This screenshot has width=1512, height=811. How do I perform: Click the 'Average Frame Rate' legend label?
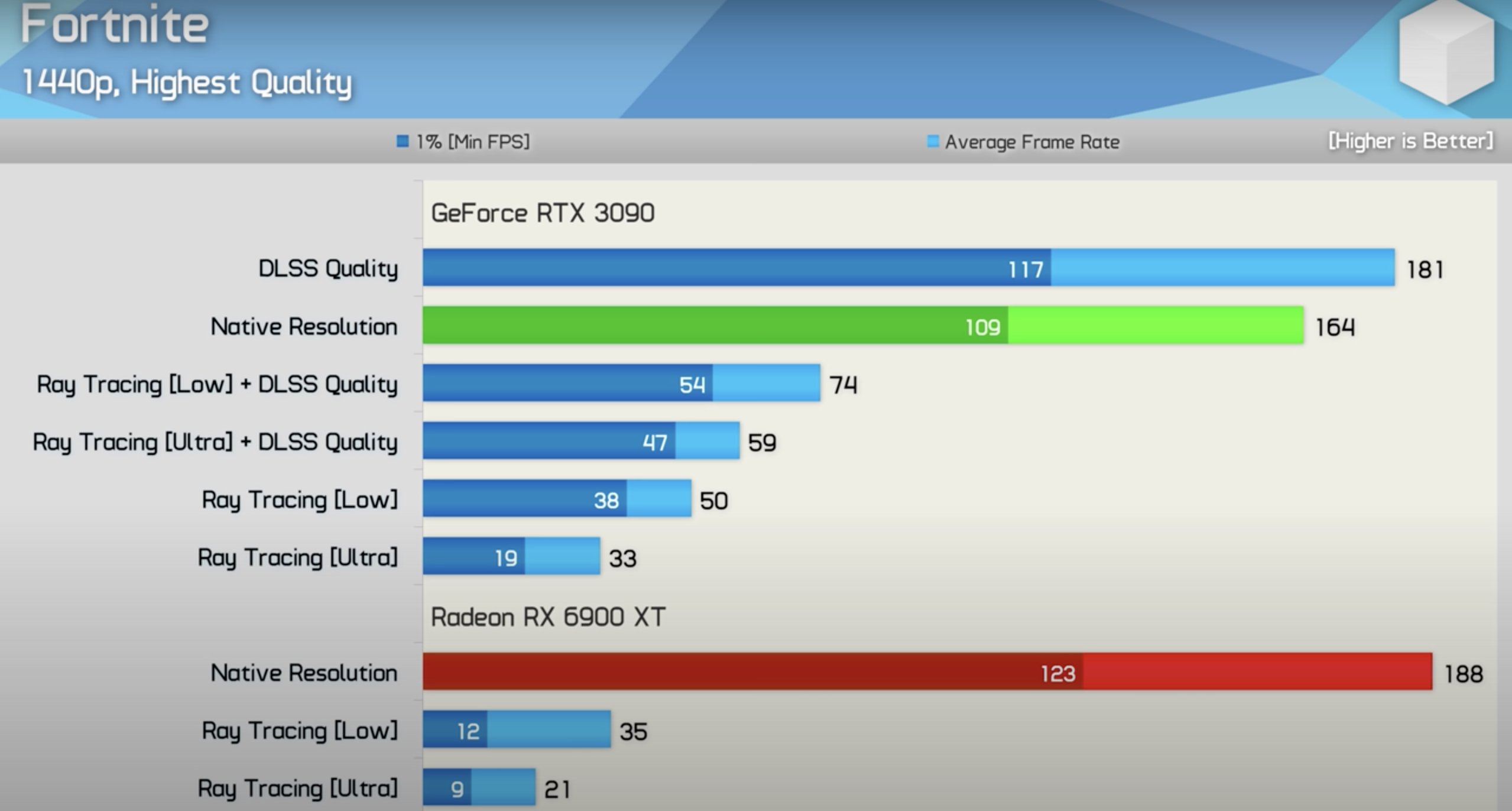(x=1032, y=142)
